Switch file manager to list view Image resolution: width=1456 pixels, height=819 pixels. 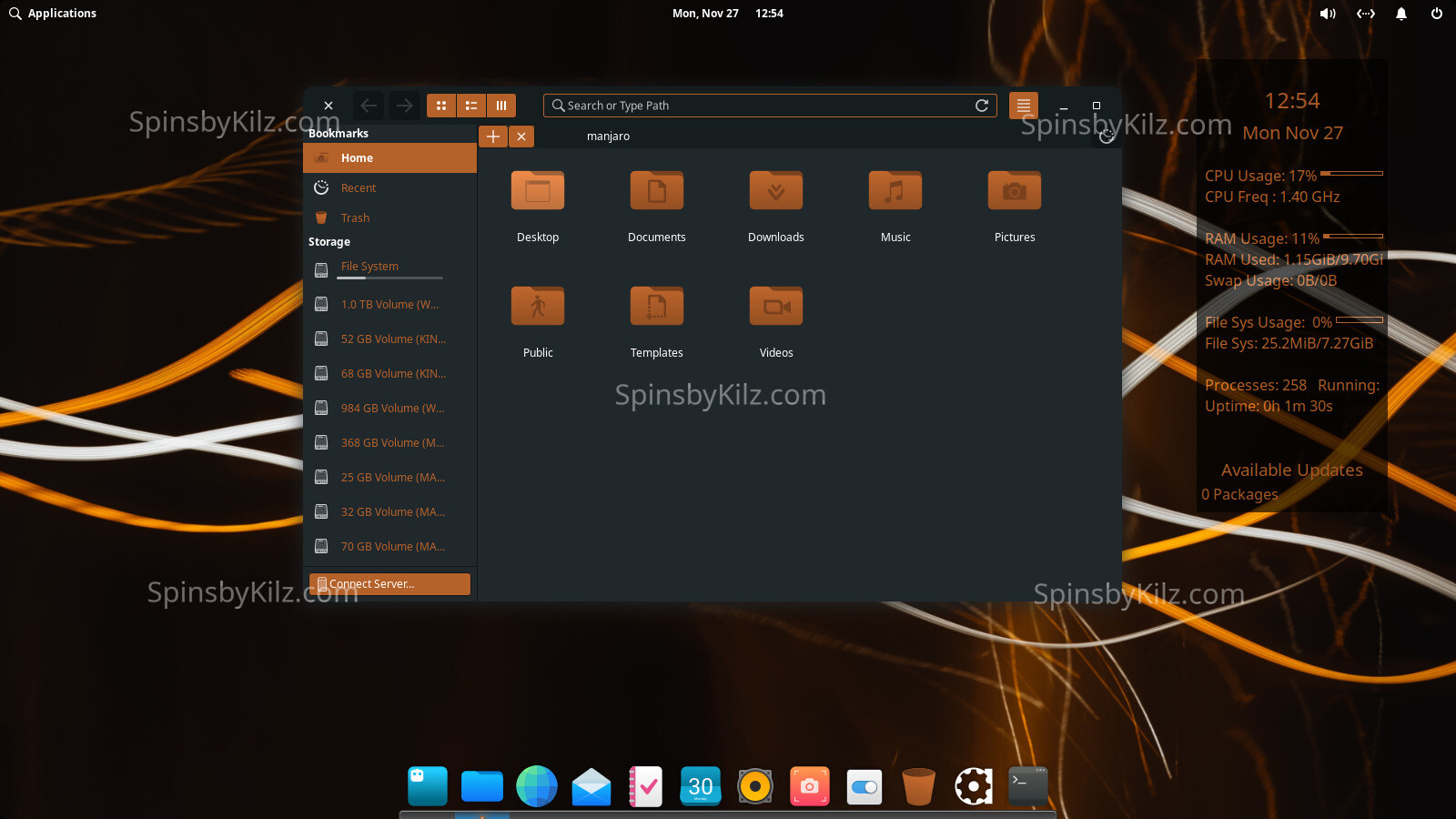[470, 105]
